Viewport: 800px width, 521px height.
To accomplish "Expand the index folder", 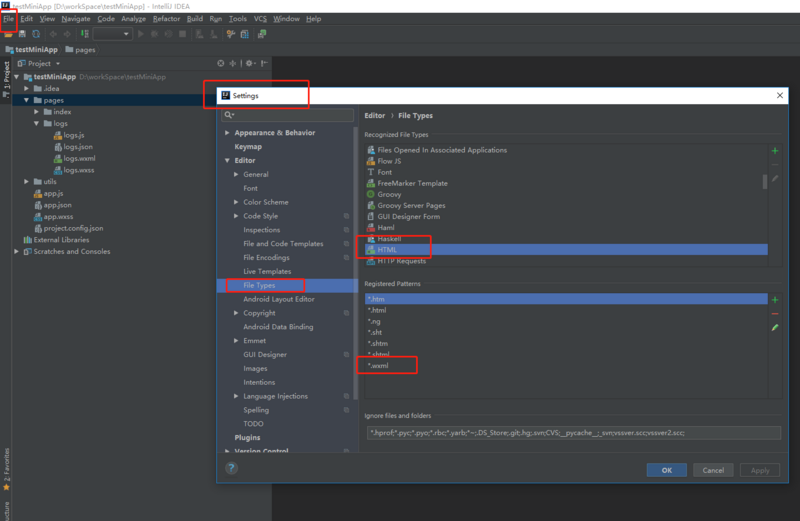I will click(x=37, y=112).
